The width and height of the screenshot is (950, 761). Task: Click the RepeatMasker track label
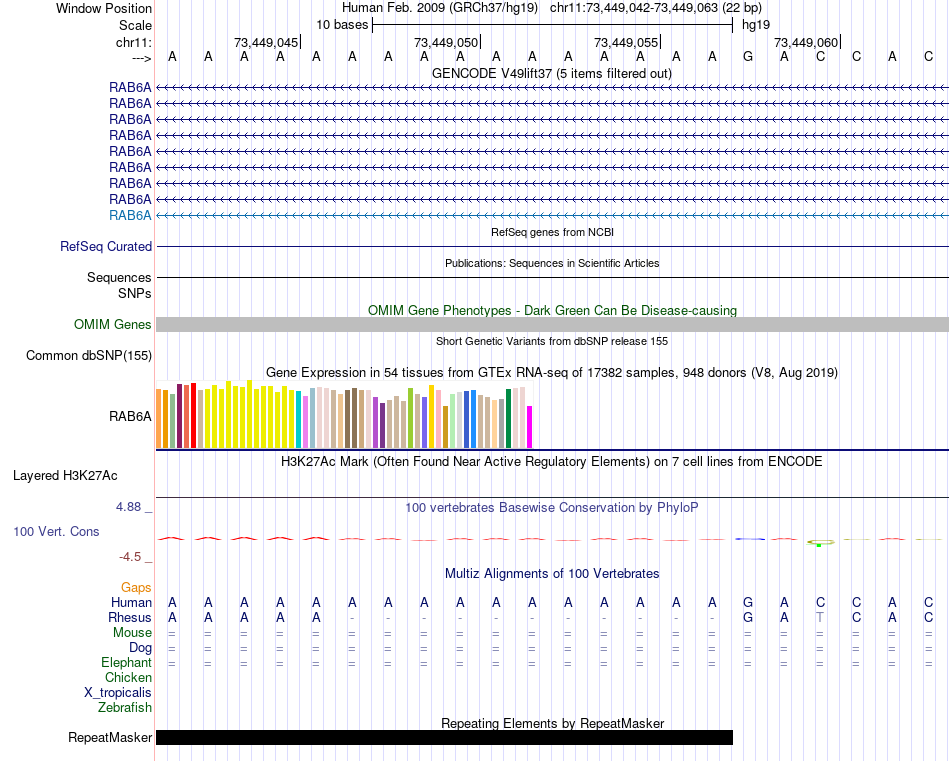[110, 737]
